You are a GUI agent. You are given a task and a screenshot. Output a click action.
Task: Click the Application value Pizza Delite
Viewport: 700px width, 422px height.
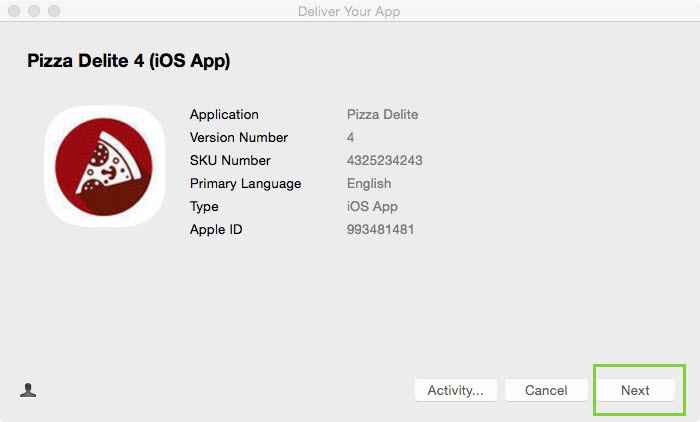point(382,115)
